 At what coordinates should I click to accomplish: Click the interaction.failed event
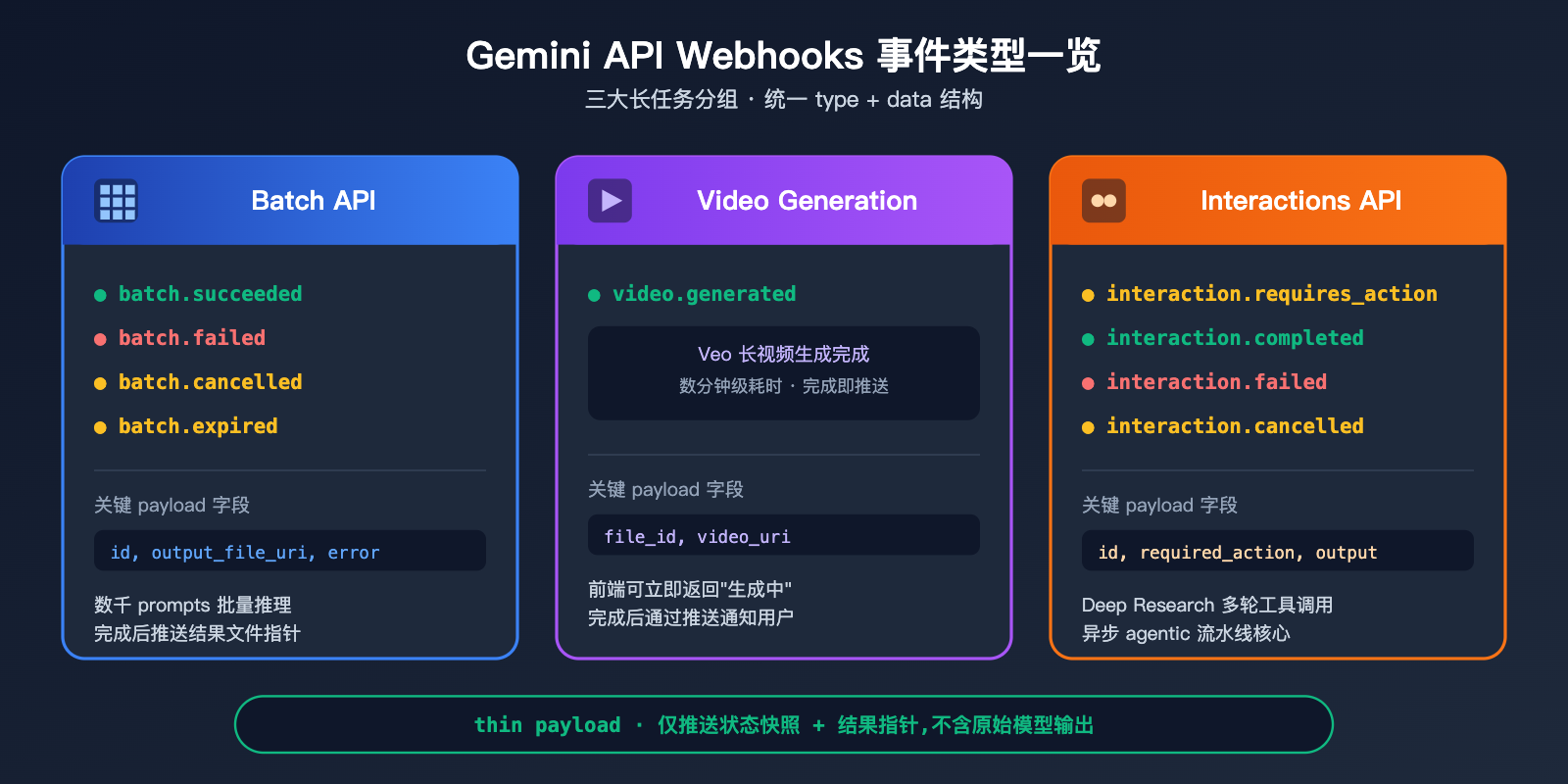click(x=1216, y=382)
